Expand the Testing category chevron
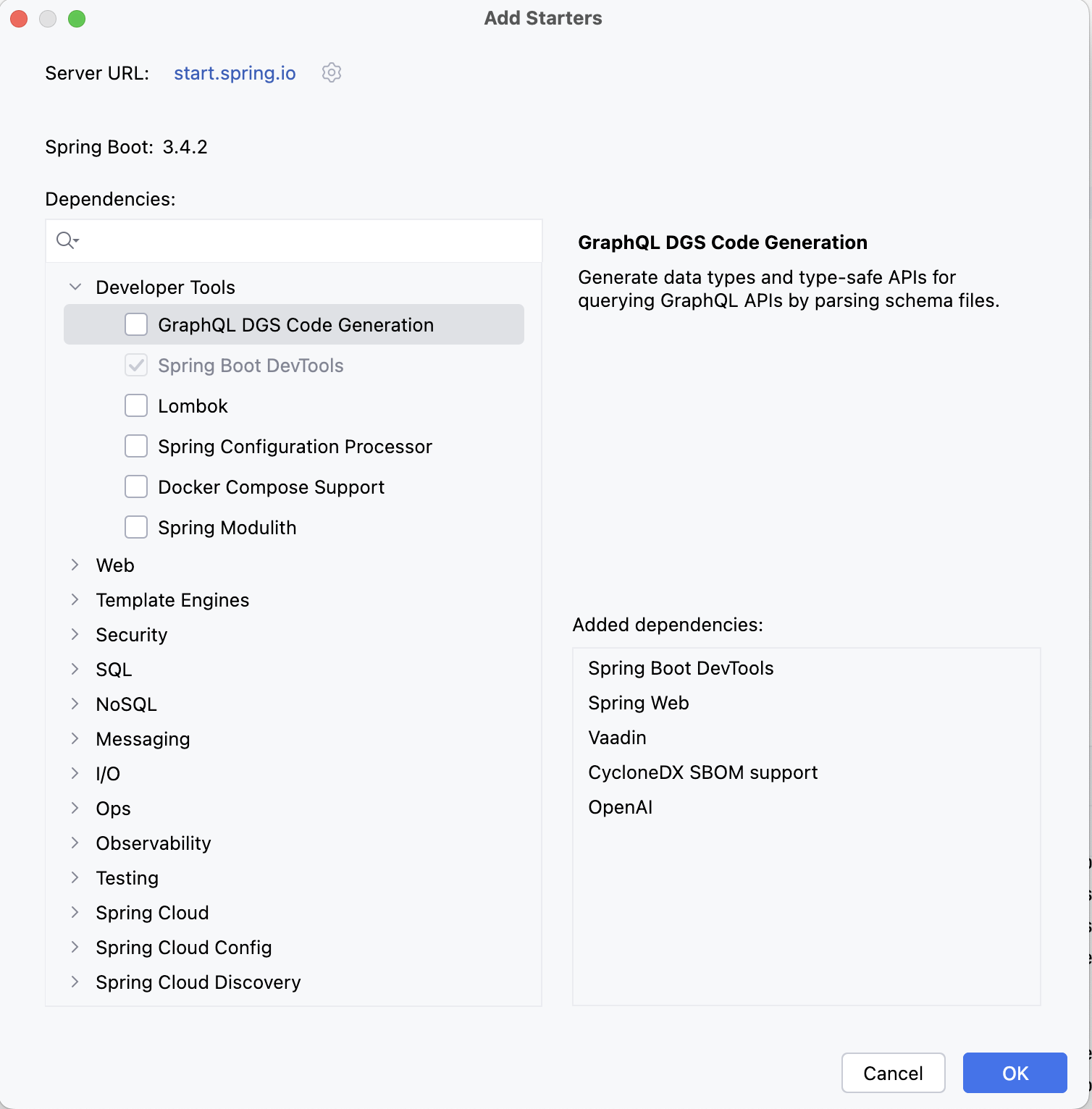Screen dimensions: 1092x1109 click(75, 877)
